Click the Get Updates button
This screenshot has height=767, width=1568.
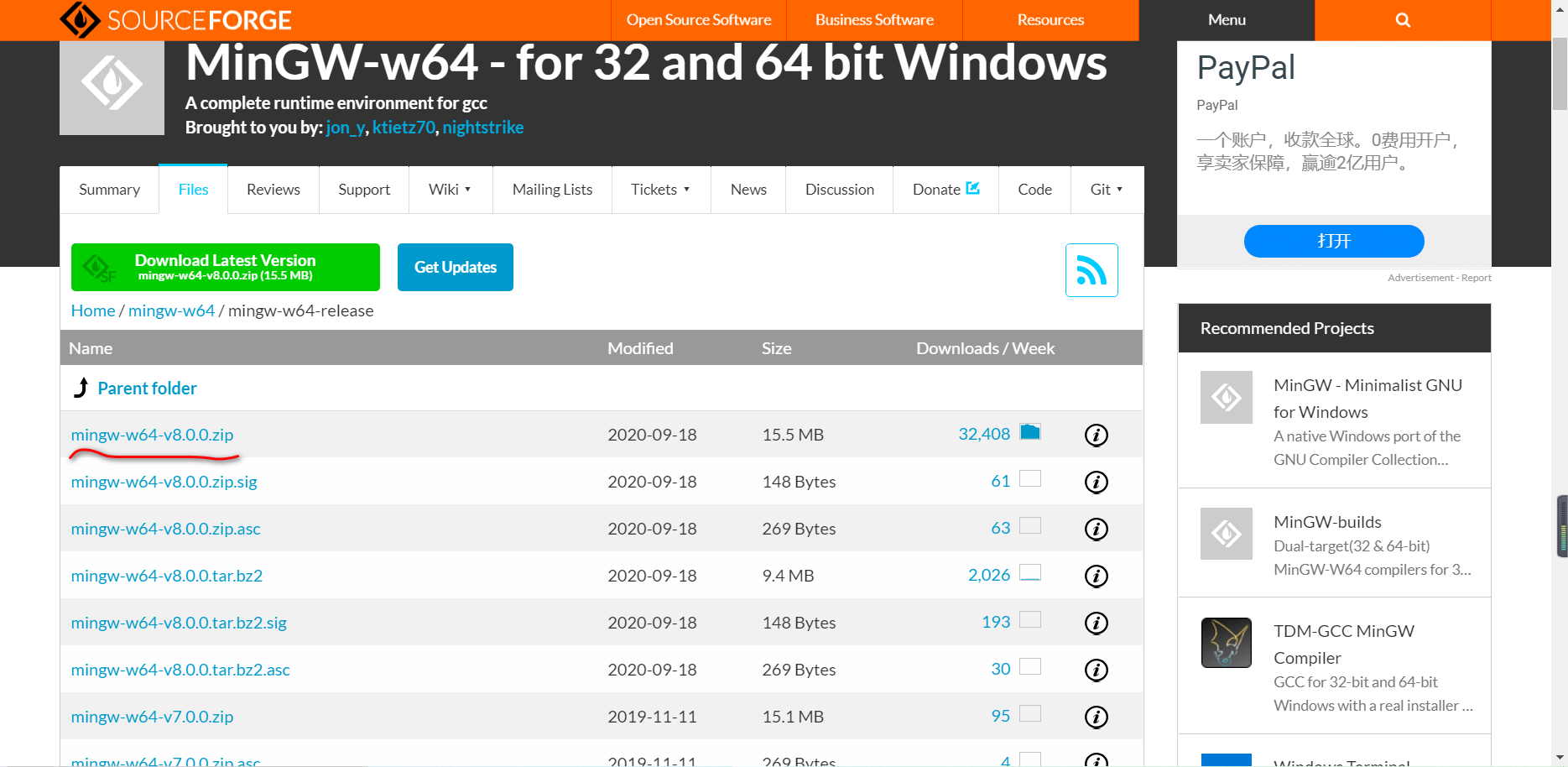tap(456, 267)
